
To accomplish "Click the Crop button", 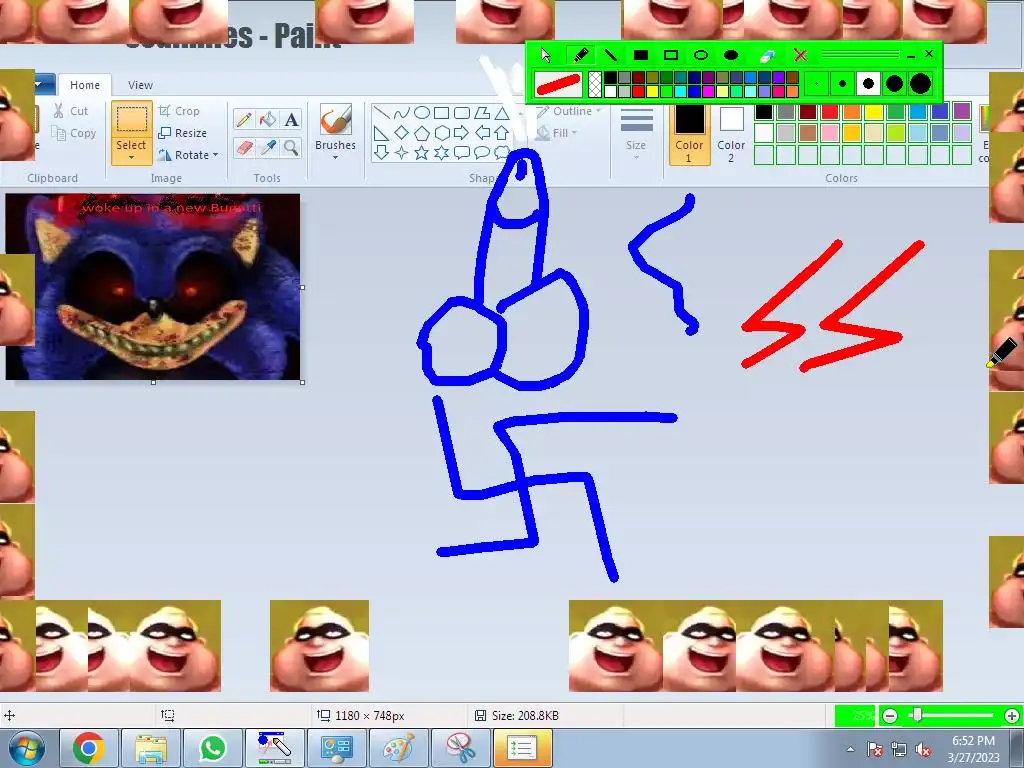I will coord(179,111).
